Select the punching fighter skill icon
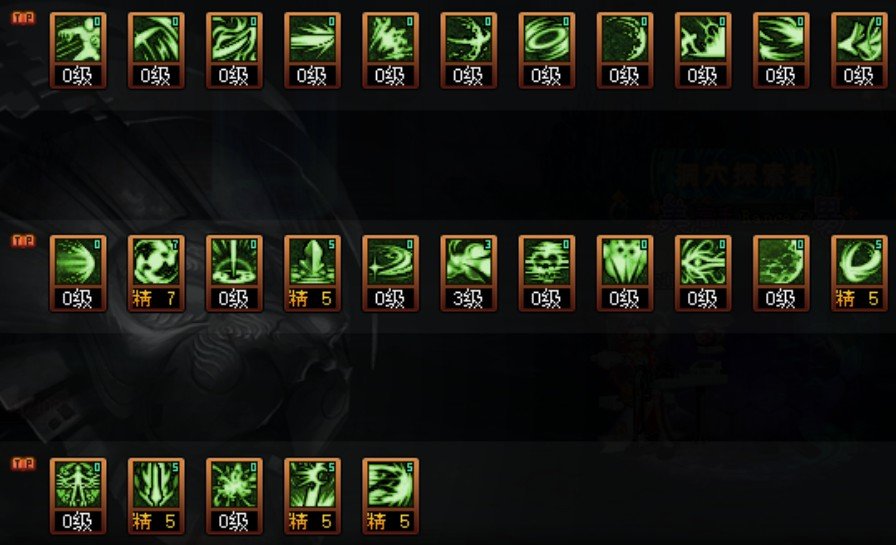Viewport: 896px width, 545px height. 78,50
